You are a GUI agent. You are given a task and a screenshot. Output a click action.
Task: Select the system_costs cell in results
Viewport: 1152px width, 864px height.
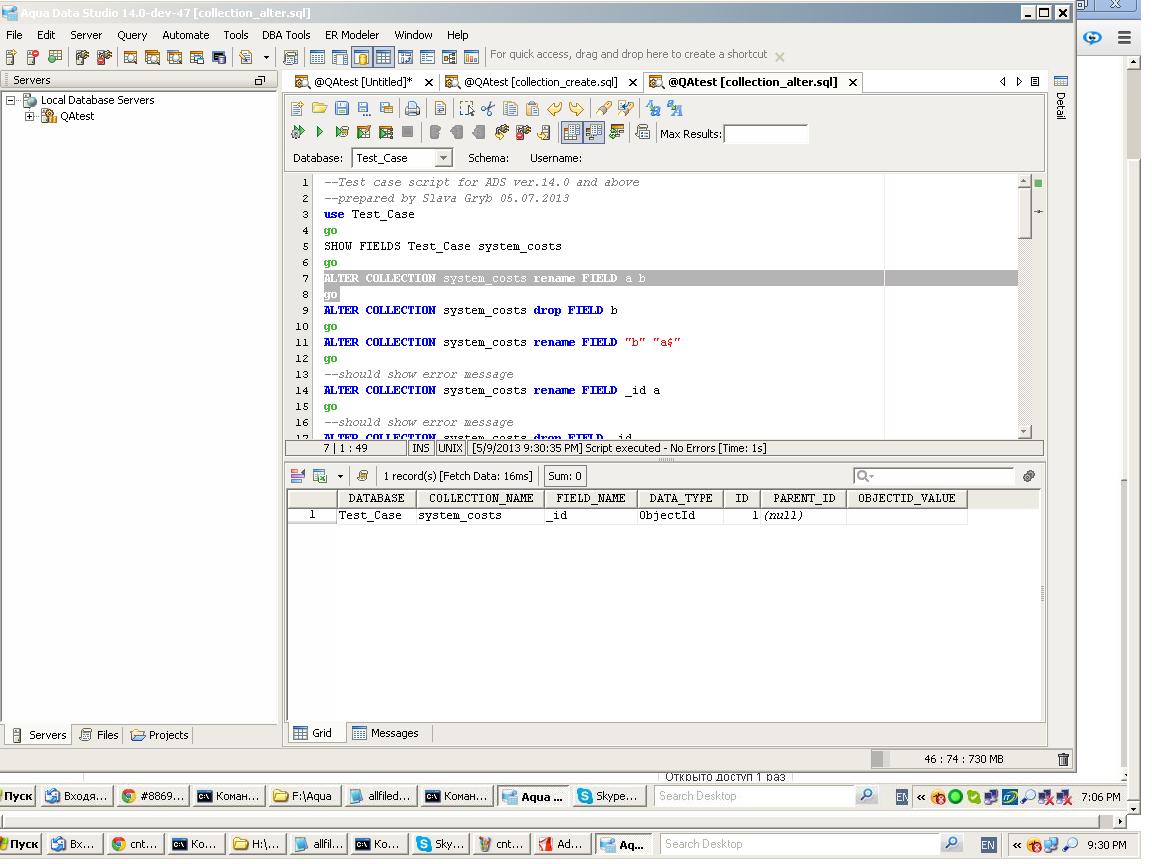(x=480, y=515)
